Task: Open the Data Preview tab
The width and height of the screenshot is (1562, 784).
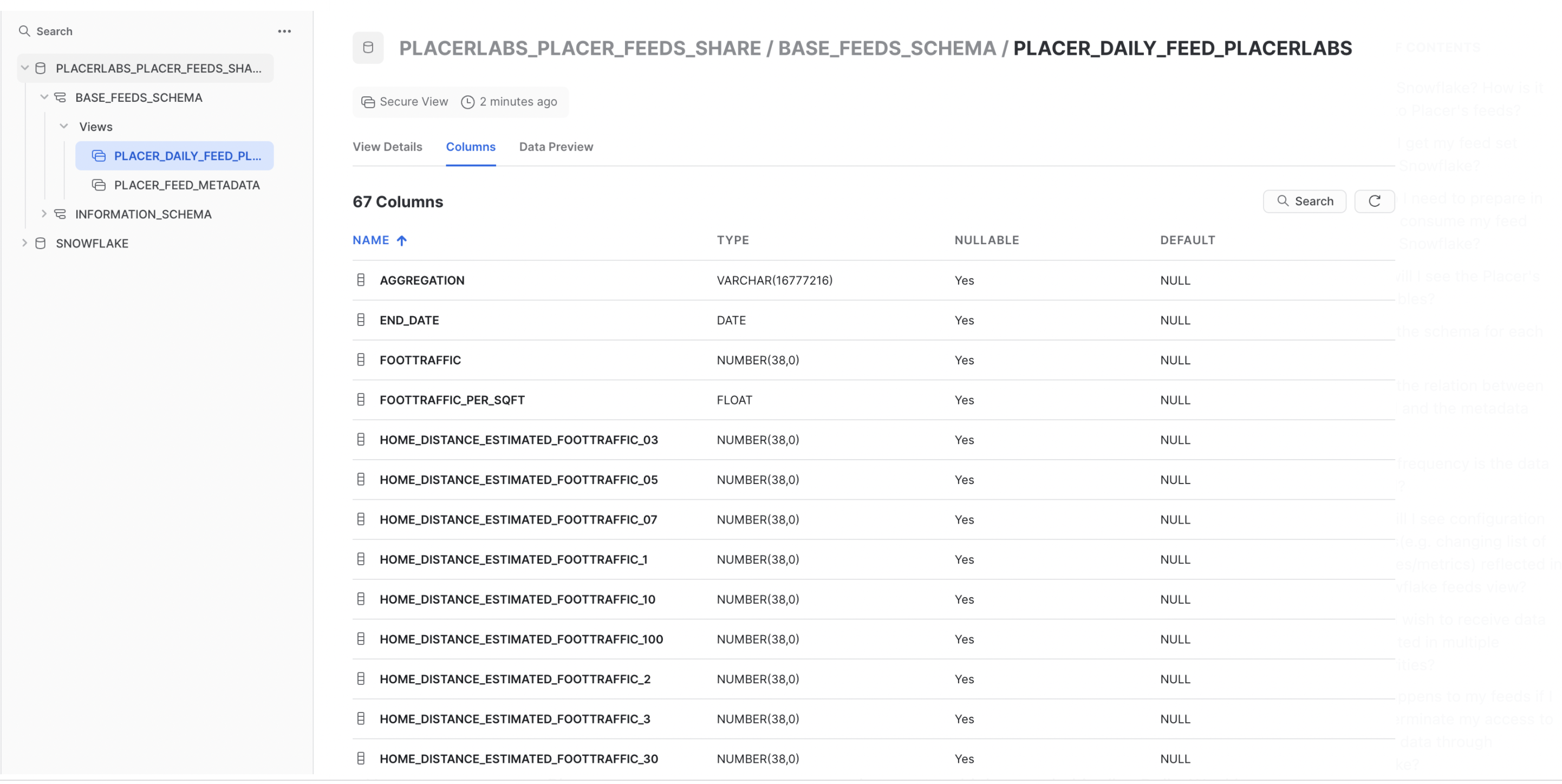Action: (x=556, y=147)
